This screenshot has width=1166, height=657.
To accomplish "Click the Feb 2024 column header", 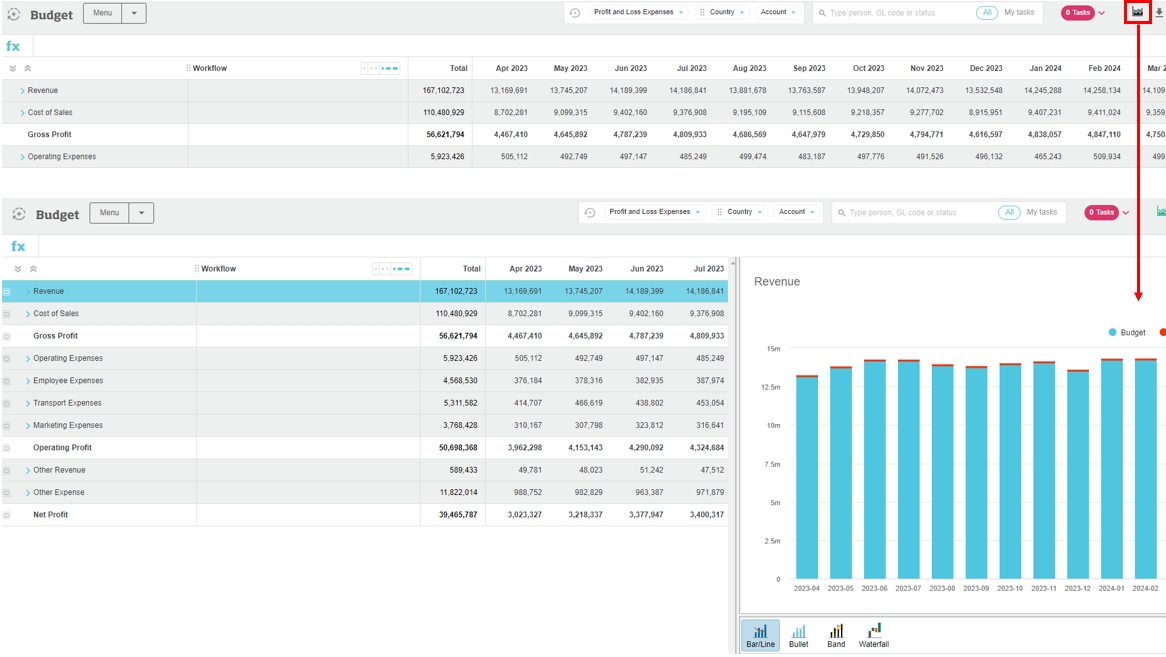I will pyautogui.click(x=1104, y=68).
